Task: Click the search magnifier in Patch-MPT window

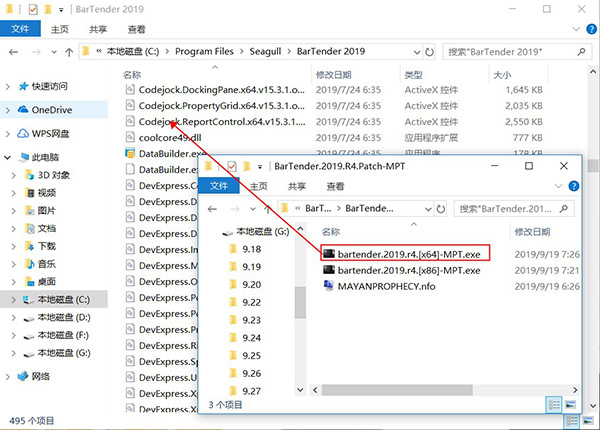Action: [x=563, y=209]
